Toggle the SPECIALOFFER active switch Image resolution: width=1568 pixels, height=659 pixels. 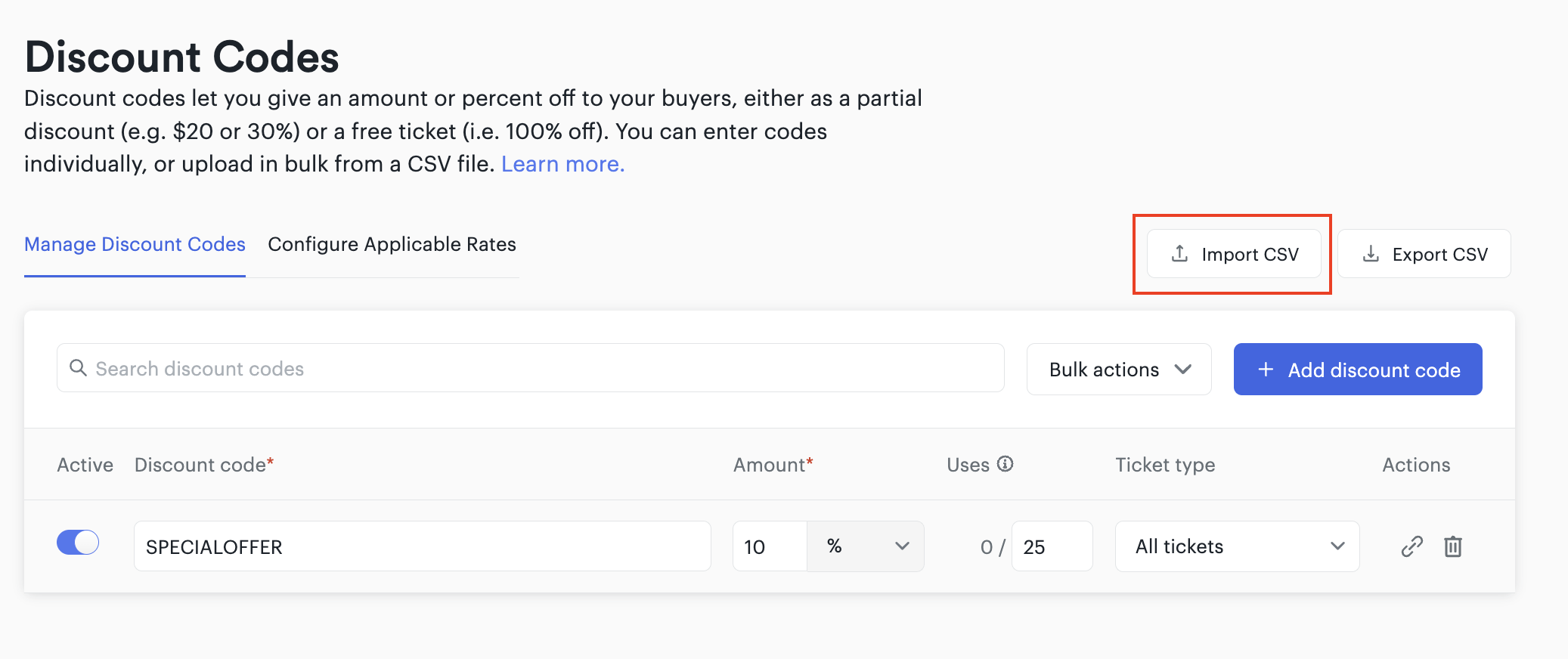click(x=78, y=543)
